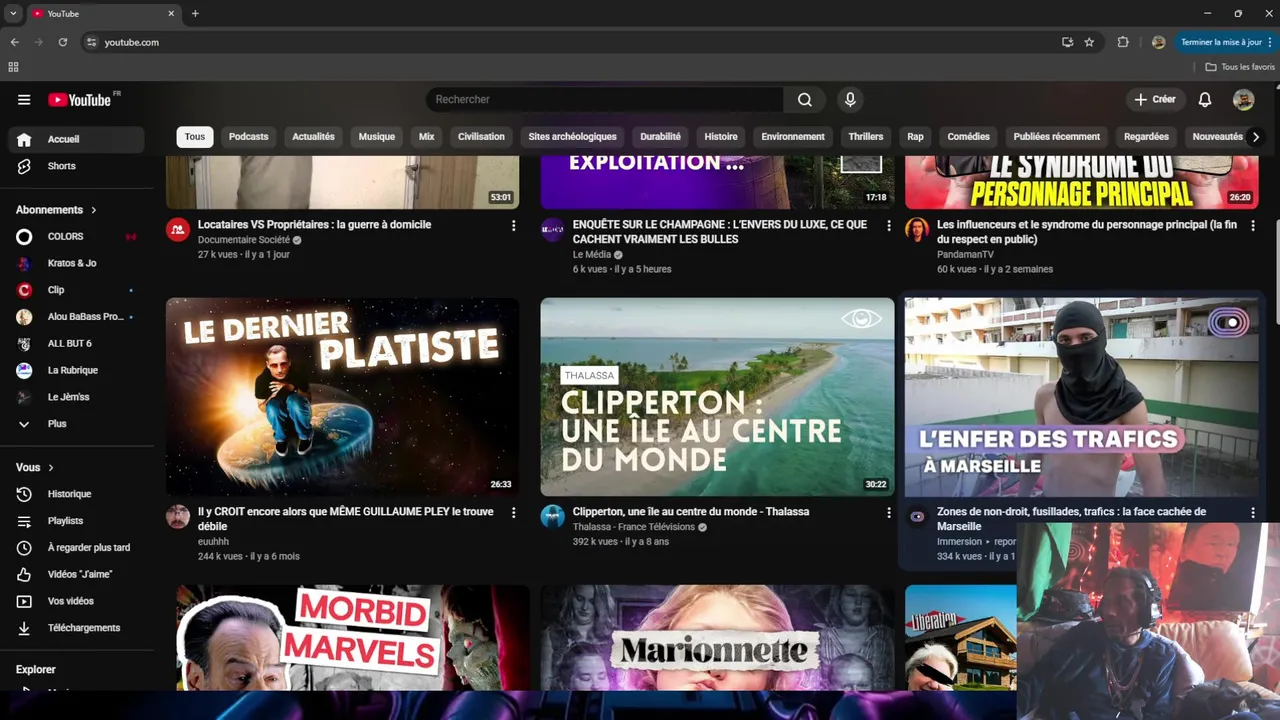Open the account avatar menu
The image size is (1280, 720).
[x=1243, y=99]
